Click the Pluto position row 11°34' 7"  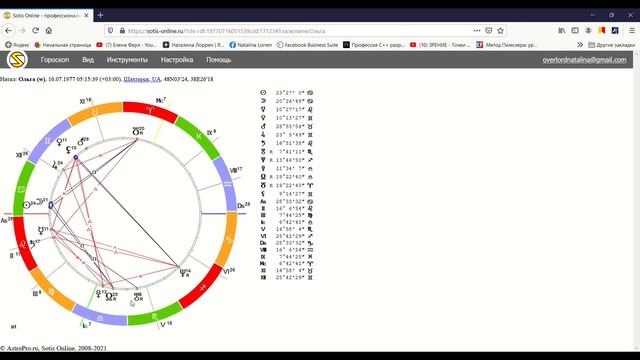pos(287,168)
